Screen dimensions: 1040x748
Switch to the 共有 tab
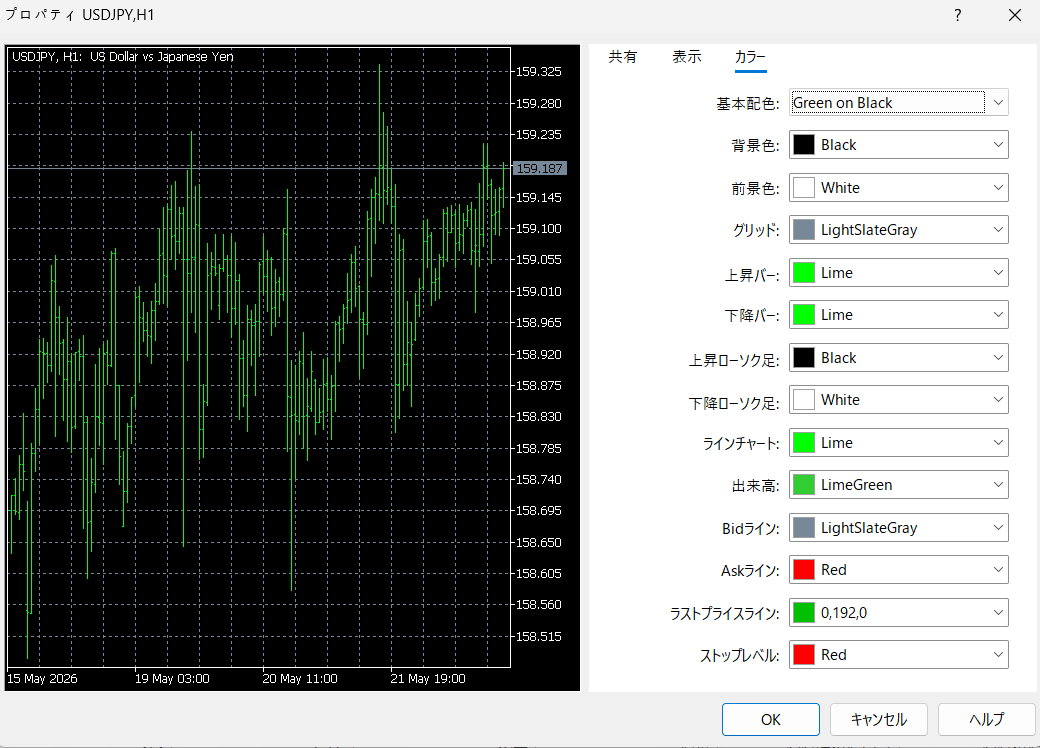pyautogui.click(x=622, y=57)
